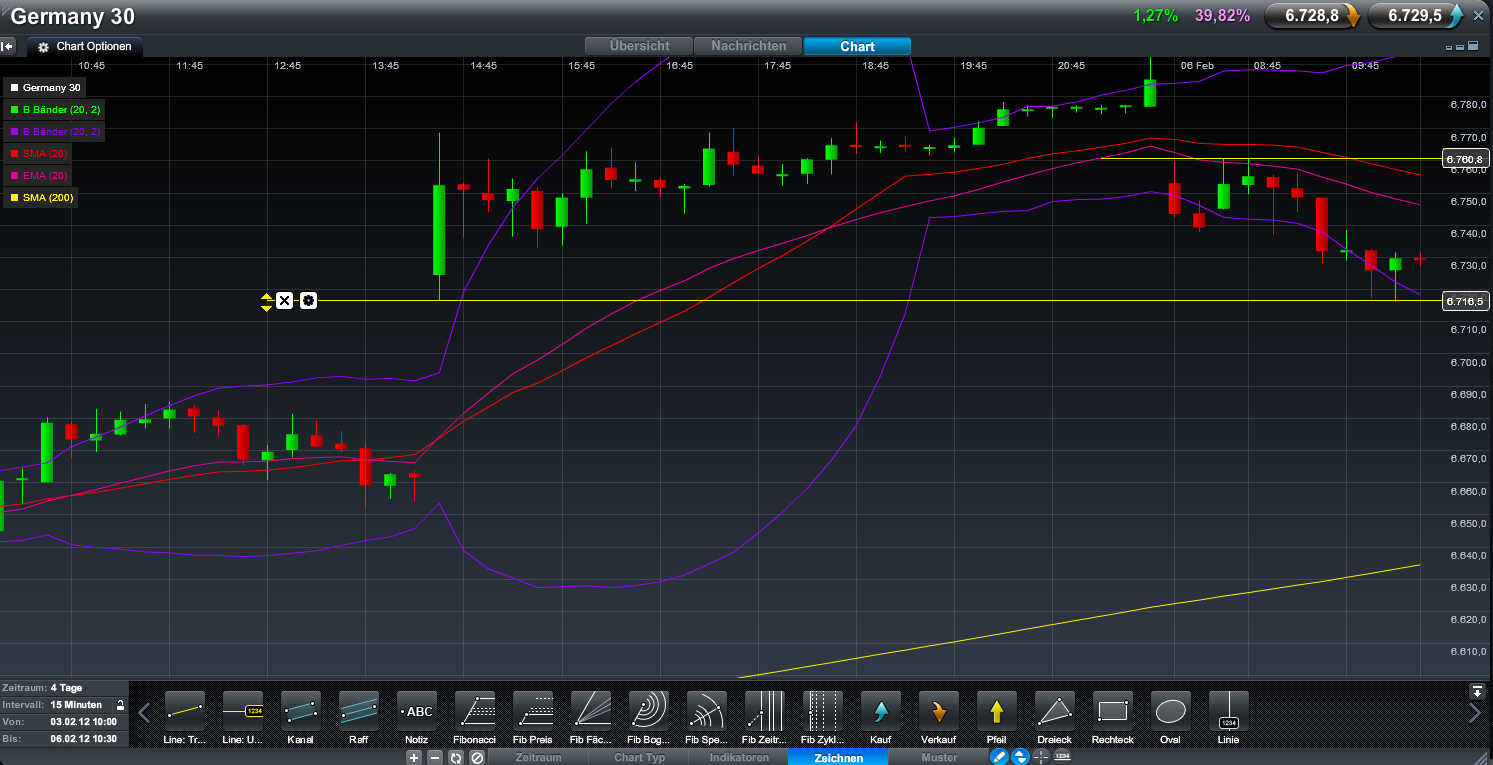Open the Intervall value 15 Minuten
The image size is (1493, 765).
pos(78,705)
